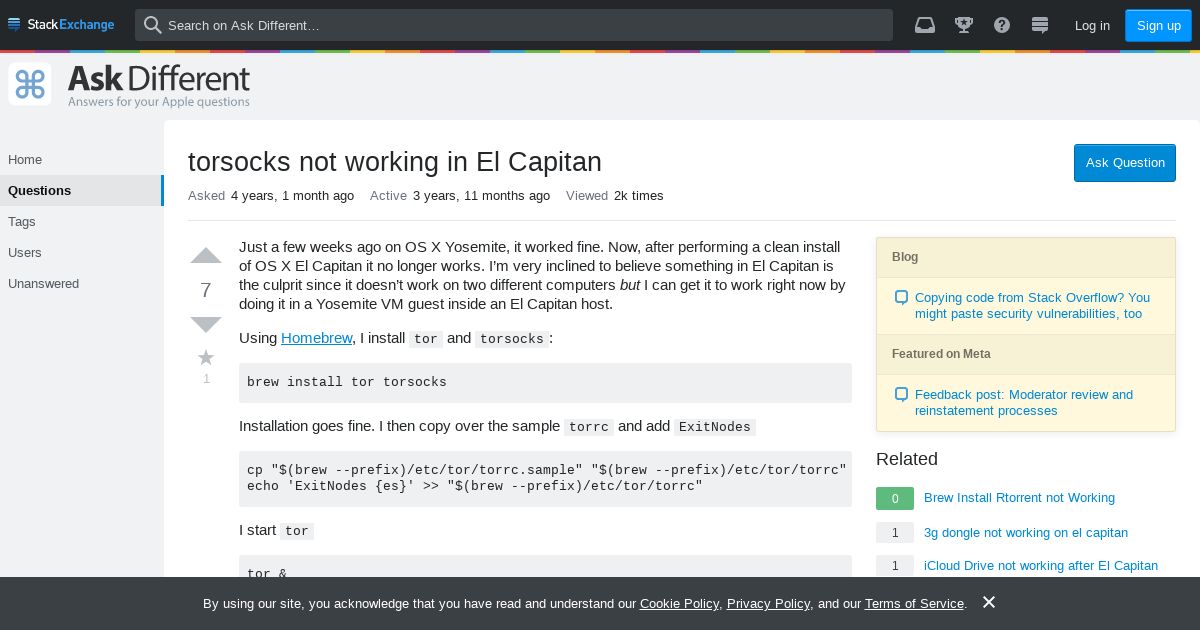Click the search magnifier icon
The height and width of the screenshot is (630, 1200).
point(152,25)
